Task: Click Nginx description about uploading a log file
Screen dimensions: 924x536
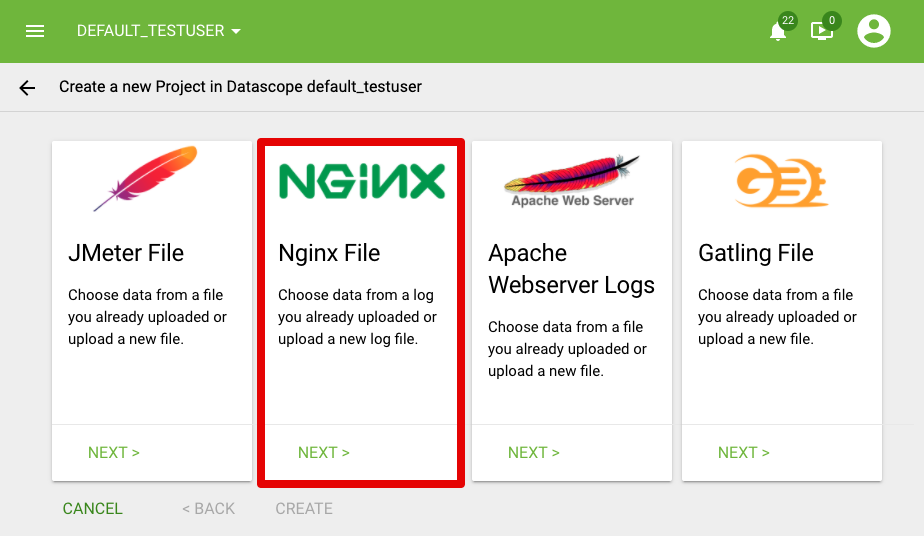Action: coord(358,317)
